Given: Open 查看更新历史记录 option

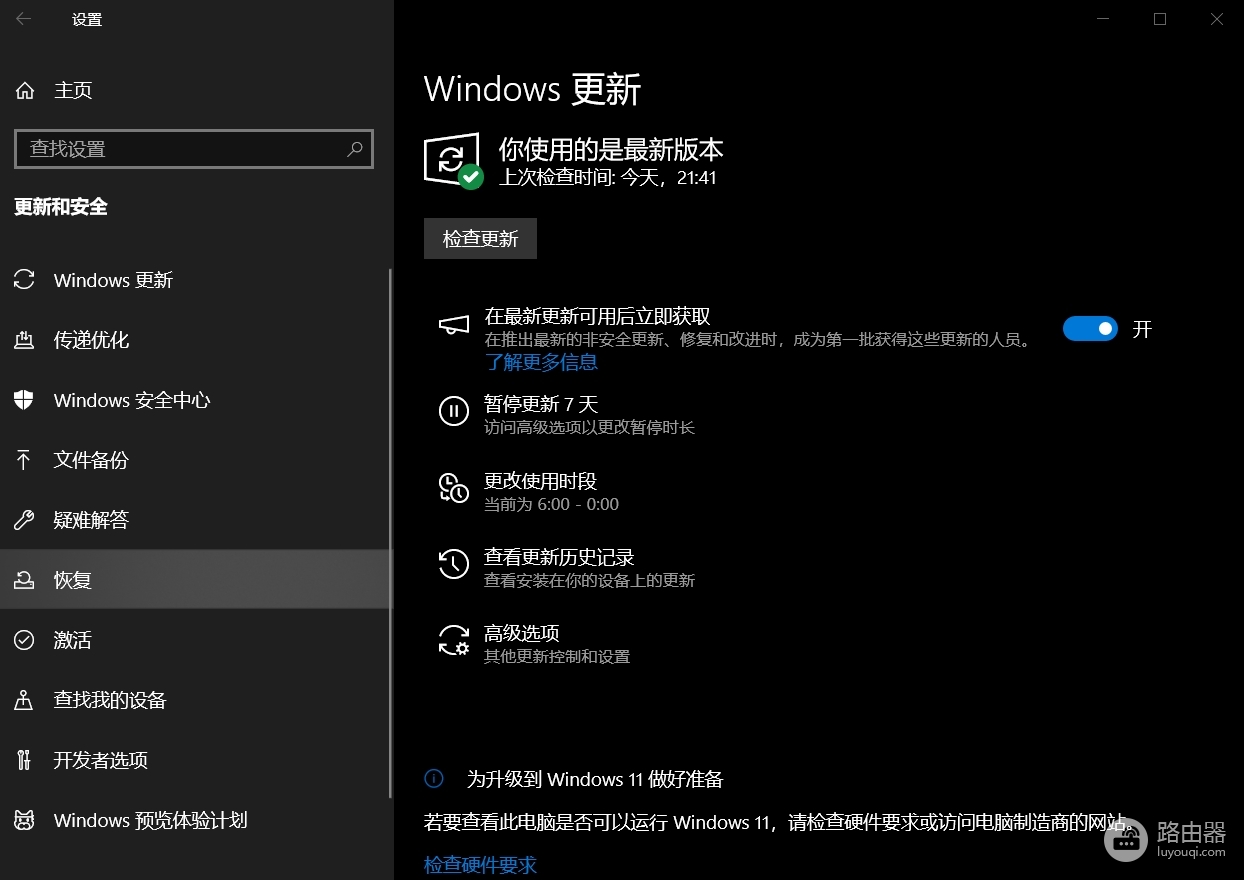Looking at the screenshot, I should [x=567, y=567].
